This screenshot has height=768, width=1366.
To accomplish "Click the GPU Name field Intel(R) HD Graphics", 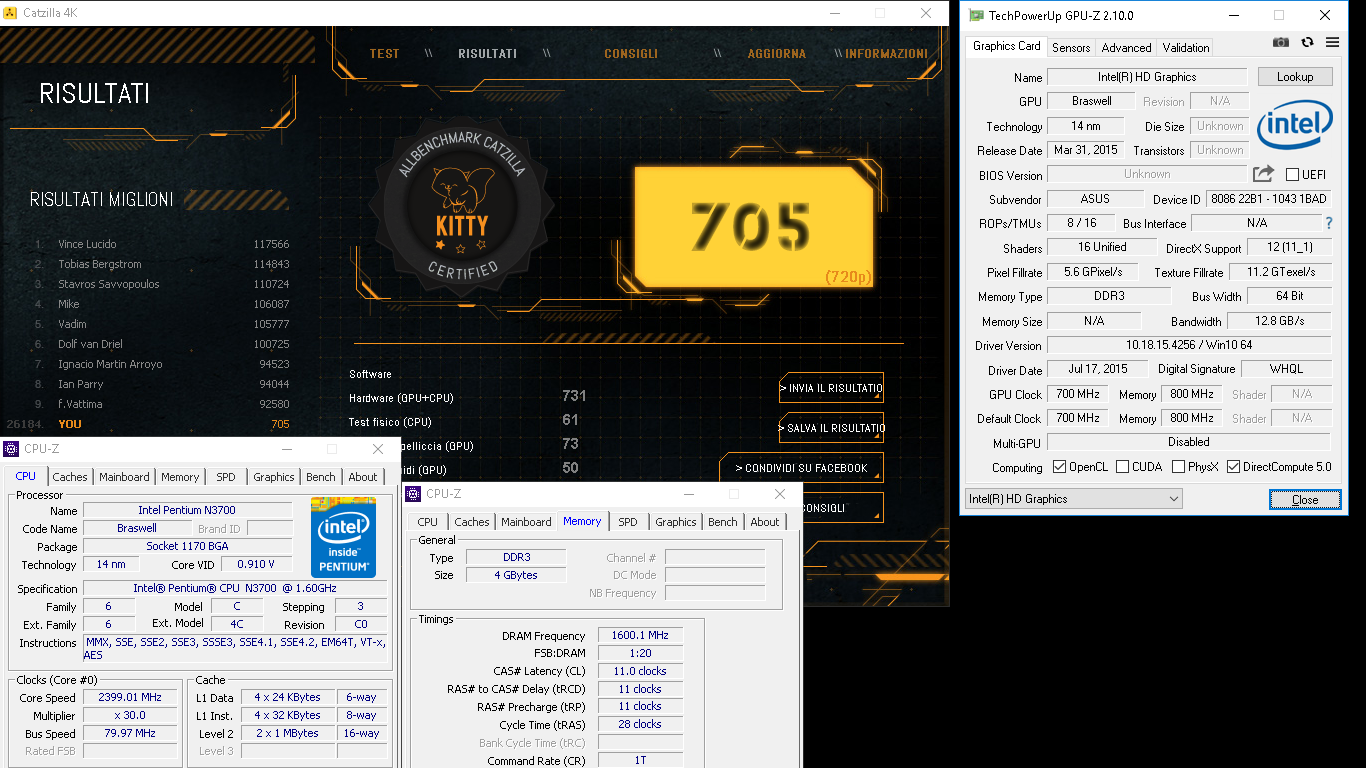I will pyautogui.click(x=1147, y=77).
